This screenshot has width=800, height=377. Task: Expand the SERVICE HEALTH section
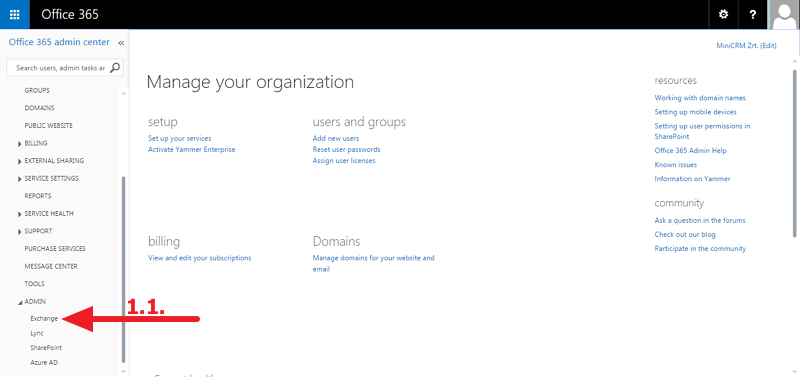(x=20, y=214)
